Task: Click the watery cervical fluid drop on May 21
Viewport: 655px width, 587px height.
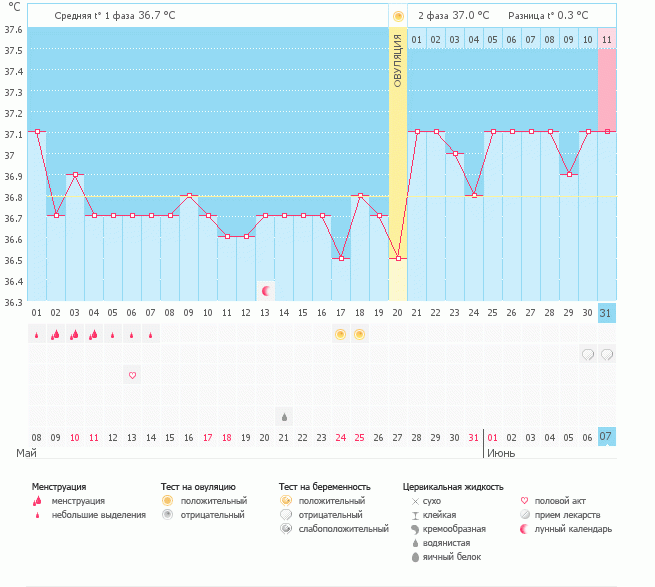Action: [284, 417]
